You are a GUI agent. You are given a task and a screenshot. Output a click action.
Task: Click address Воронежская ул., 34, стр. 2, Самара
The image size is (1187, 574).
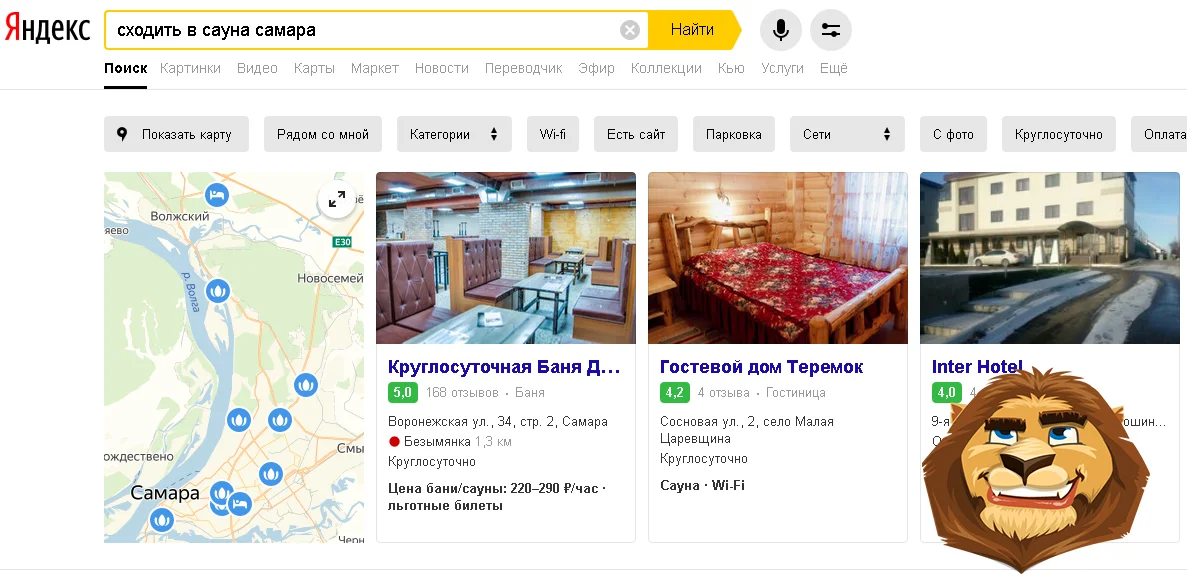(498, 422)
